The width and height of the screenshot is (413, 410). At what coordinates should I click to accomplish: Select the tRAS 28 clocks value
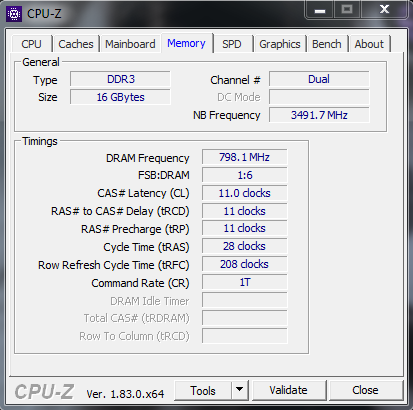244,246
